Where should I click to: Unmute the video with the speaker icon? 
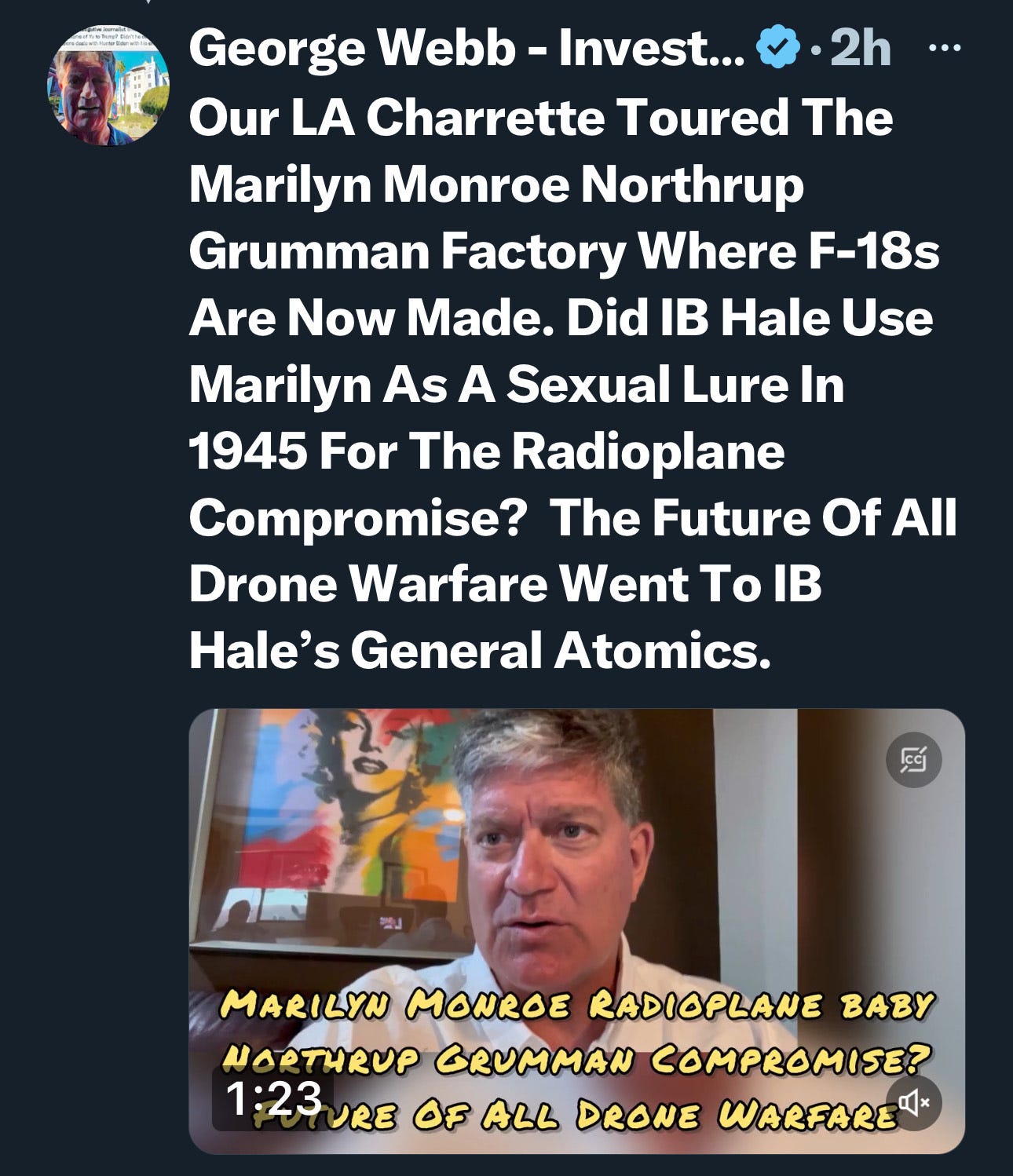pos(913,1102)
